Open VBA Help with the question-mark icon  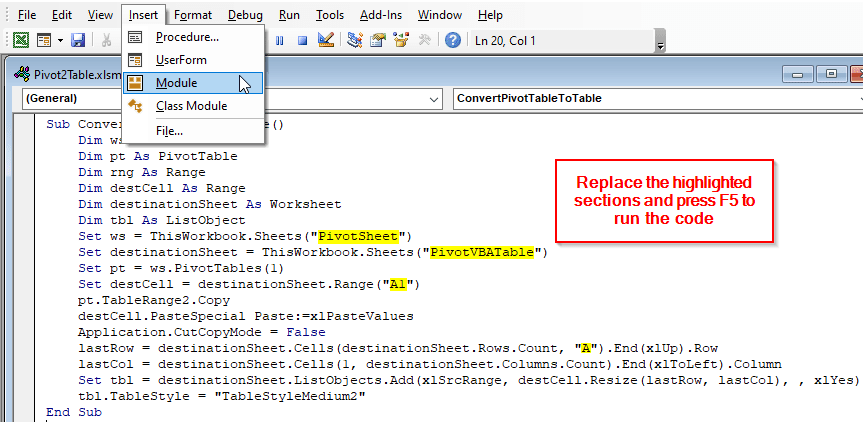[452, 40]
